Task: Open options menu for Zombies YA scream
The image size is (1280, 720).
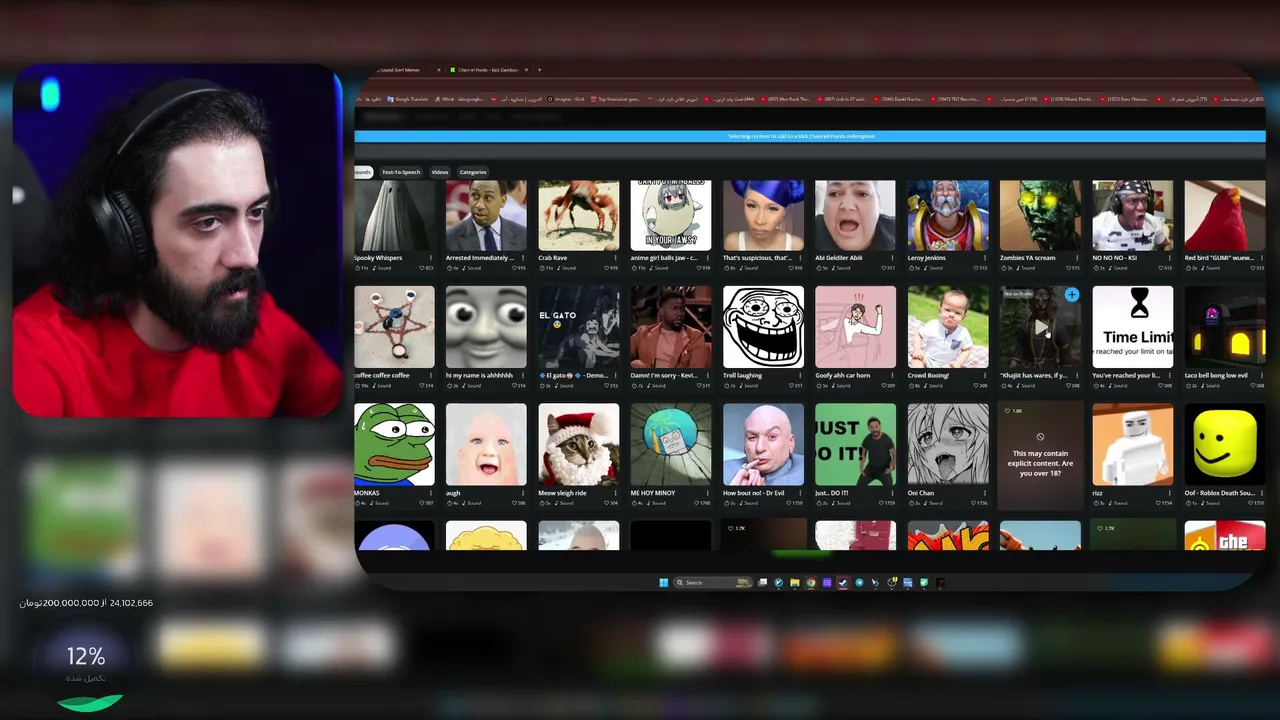Action: point(1077,258)
